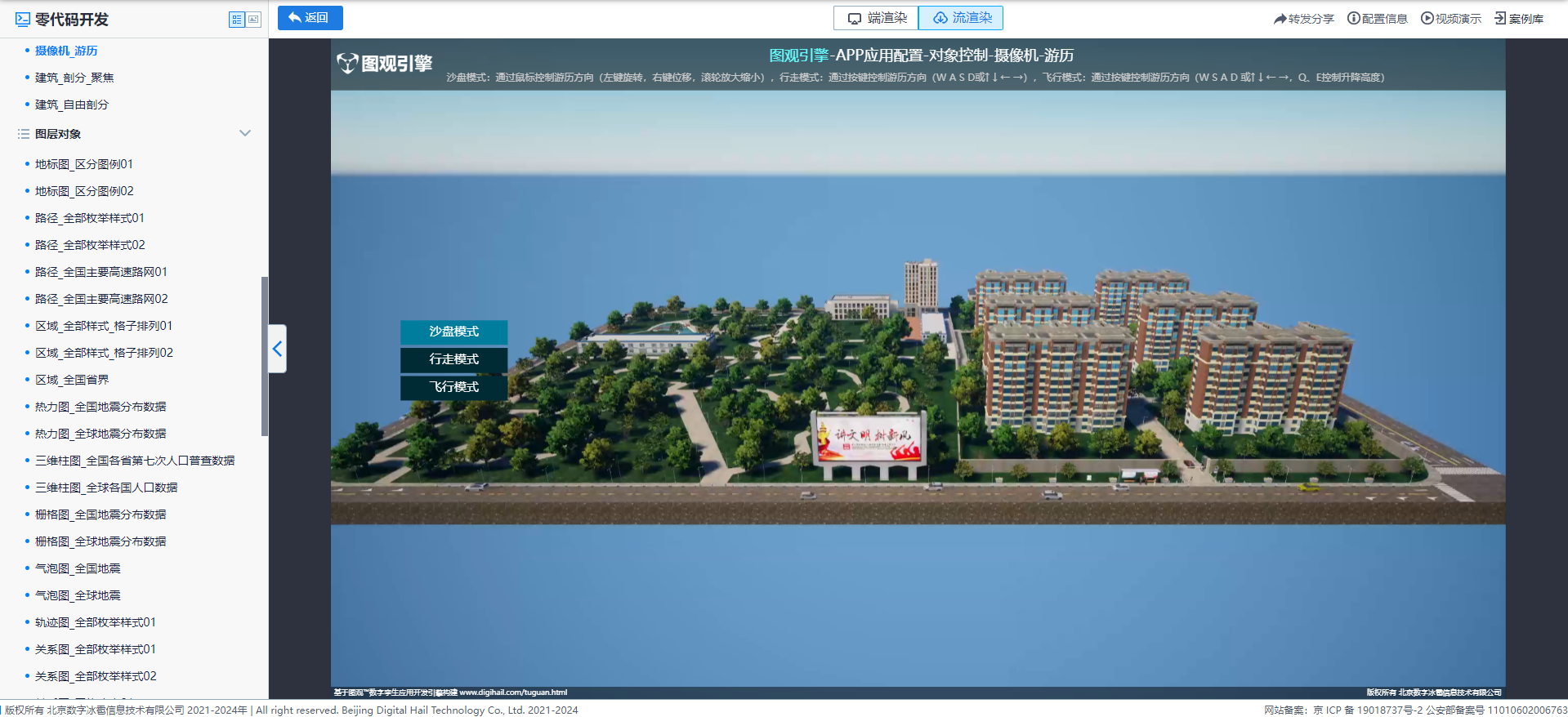Open 建筑_剖分_聚焦 example item

74,78
